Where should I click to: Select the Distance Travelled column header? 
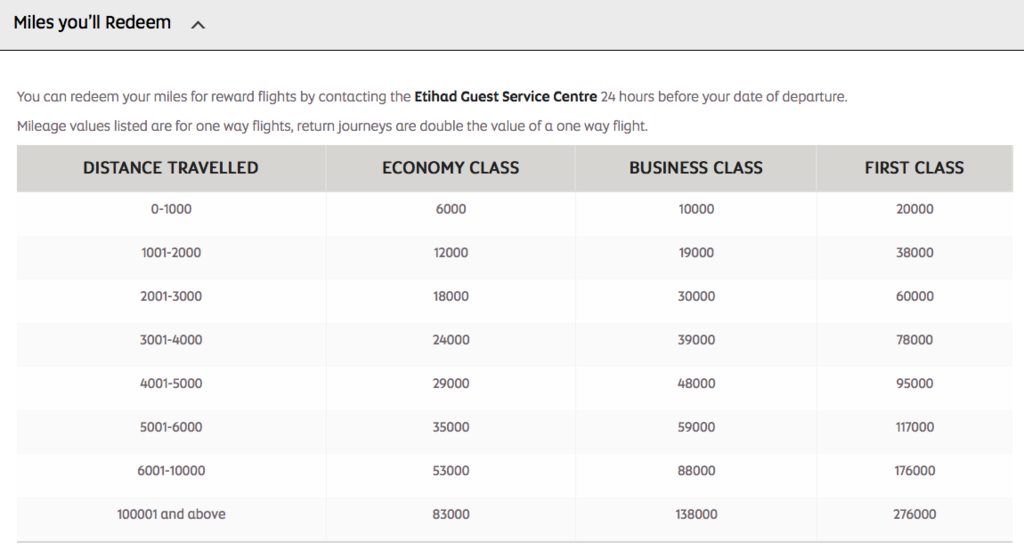coord(170,168)
